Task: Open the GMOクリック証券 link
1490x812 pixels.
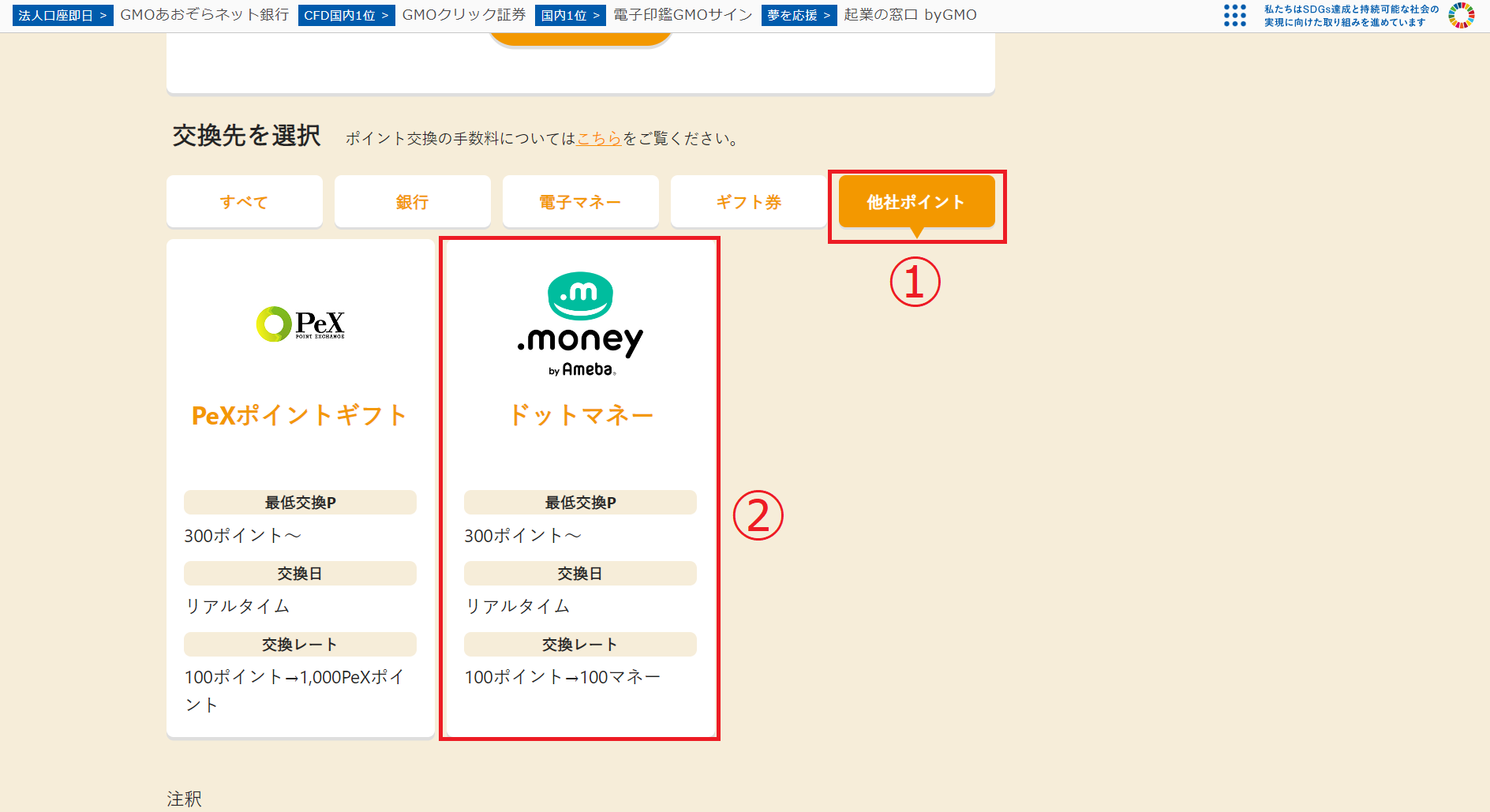Action: (462, 14)
